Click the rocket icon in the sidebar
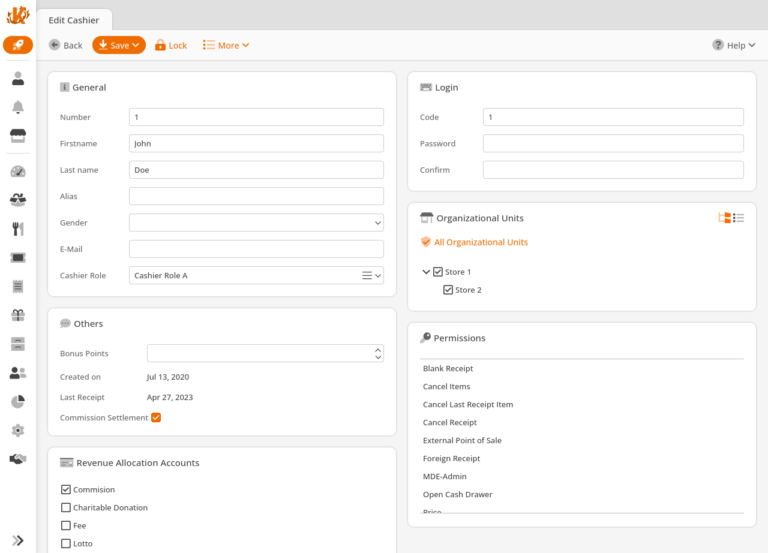The image size is (768, 553). (x=18, y=45)
